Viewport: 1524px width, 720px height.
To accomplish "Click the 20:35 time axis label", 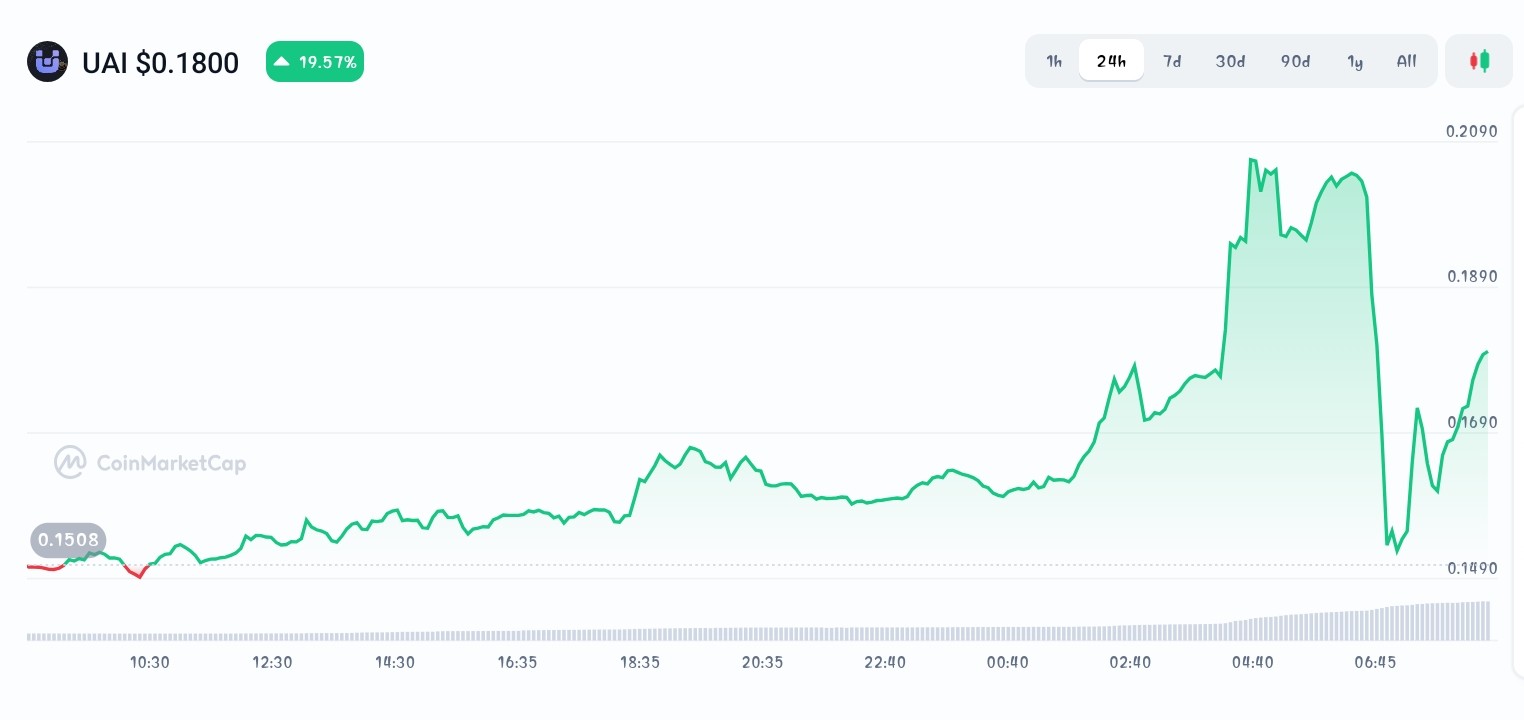I will pyautogui.click(x=762, y=662).
